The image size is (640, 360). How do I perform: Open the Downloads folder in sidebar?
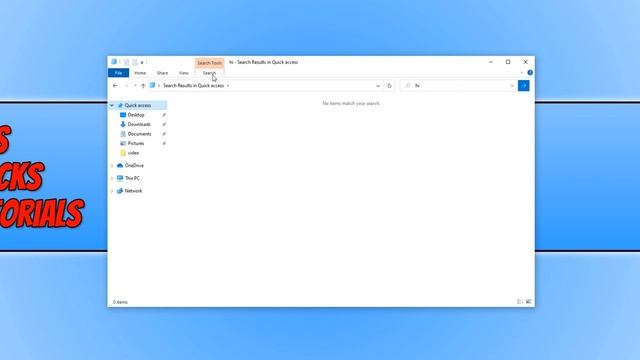pos(139,124)
